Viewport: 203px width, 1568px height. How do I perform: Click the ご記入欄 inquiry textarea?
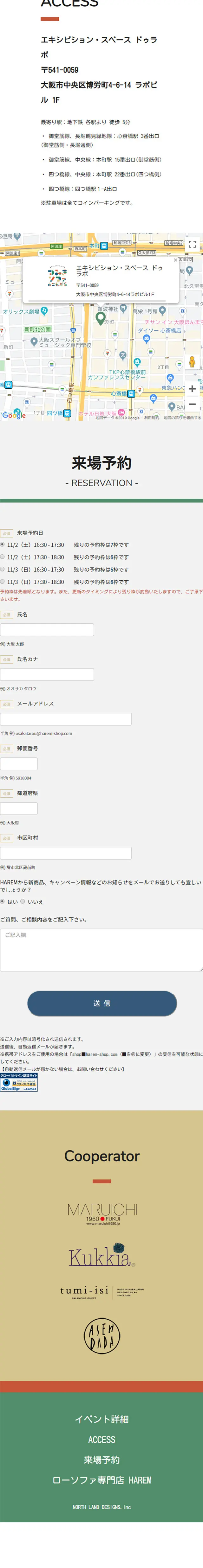101,950
